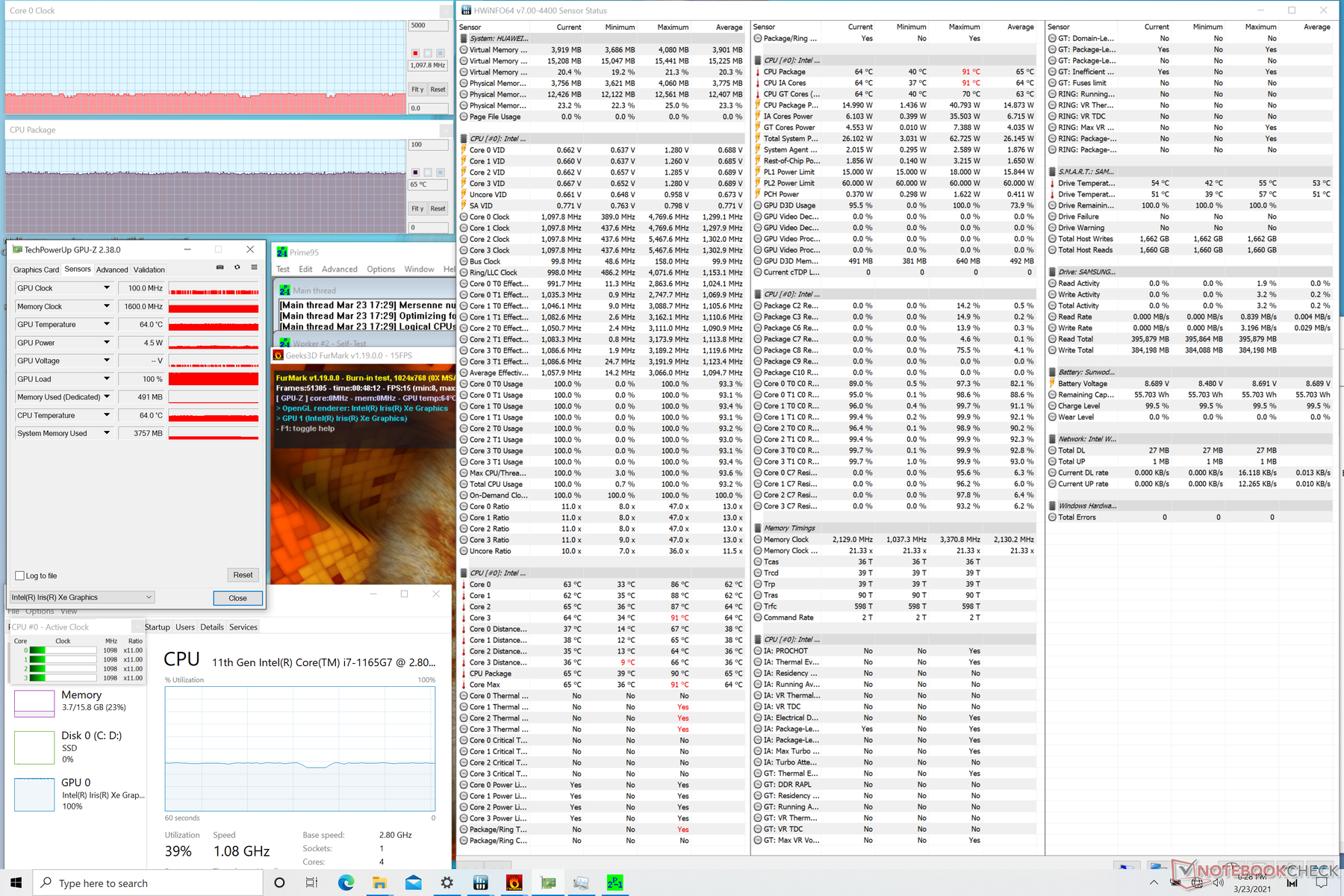Open Prime95 from the taskbar
The height and width of the screenshot is (896, 1344).
(x=615, y=883)
